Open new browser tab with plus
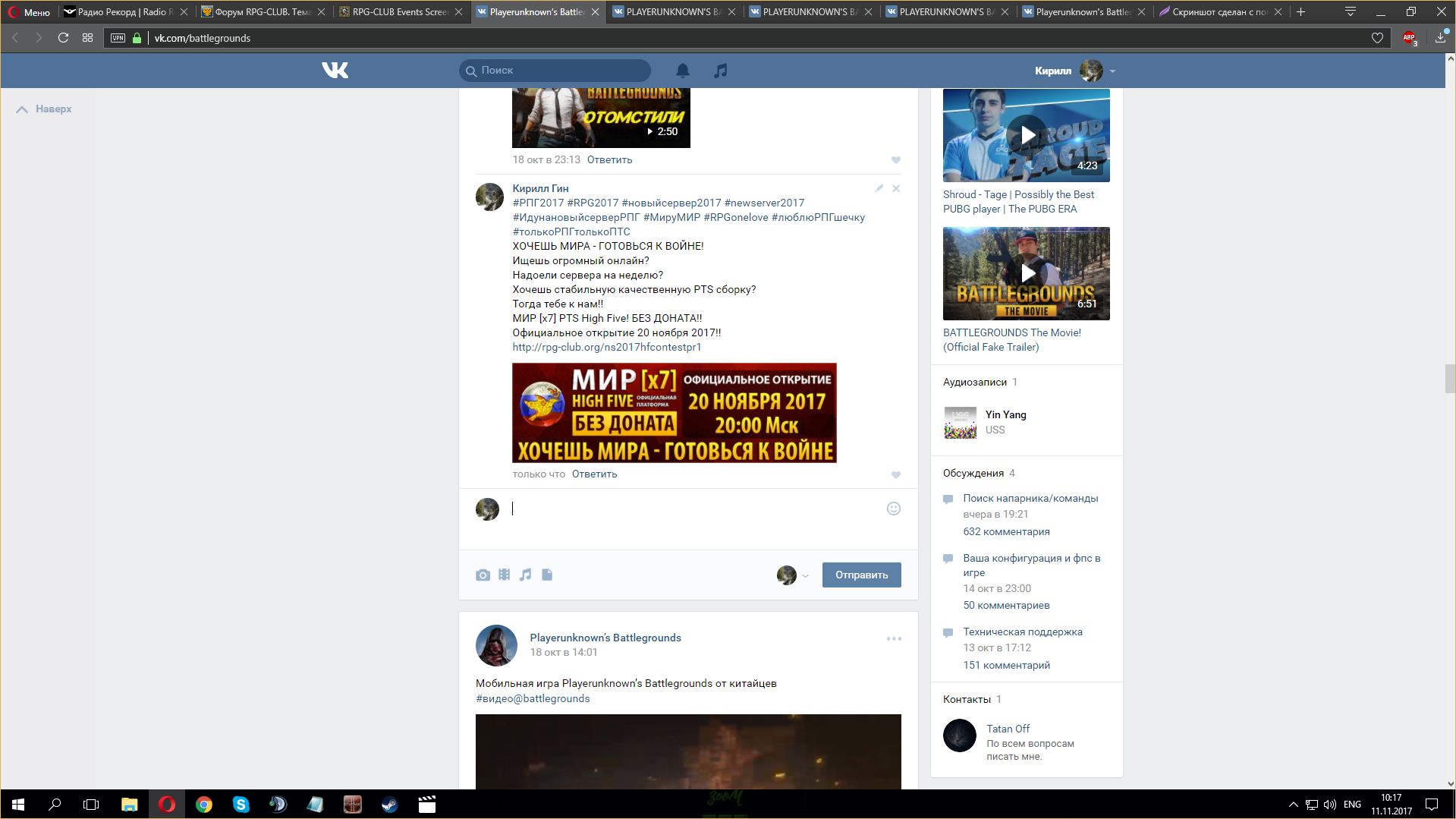 tap(1300, 12)
